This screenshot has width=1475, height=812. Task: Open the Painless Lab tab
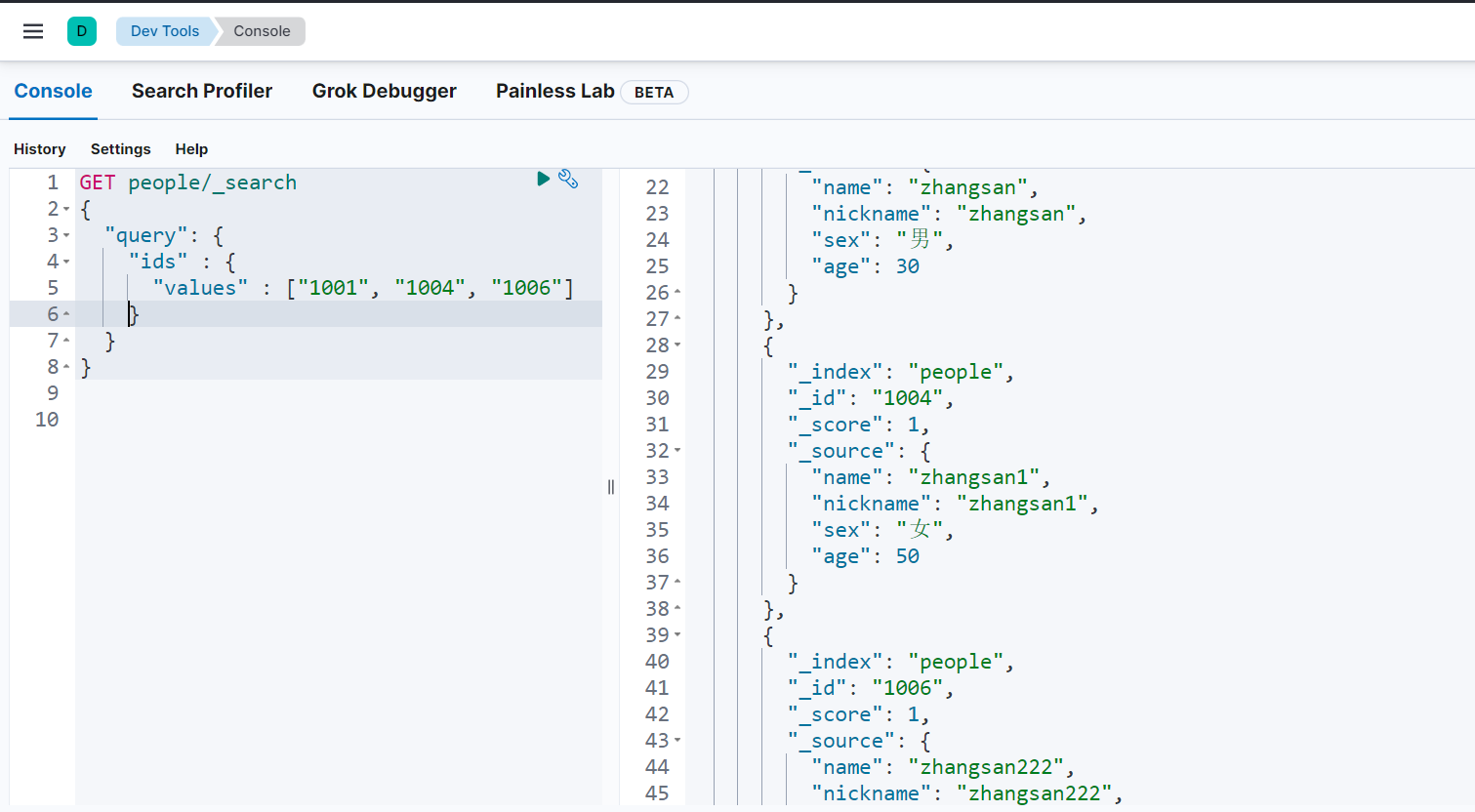coord(554,91)
